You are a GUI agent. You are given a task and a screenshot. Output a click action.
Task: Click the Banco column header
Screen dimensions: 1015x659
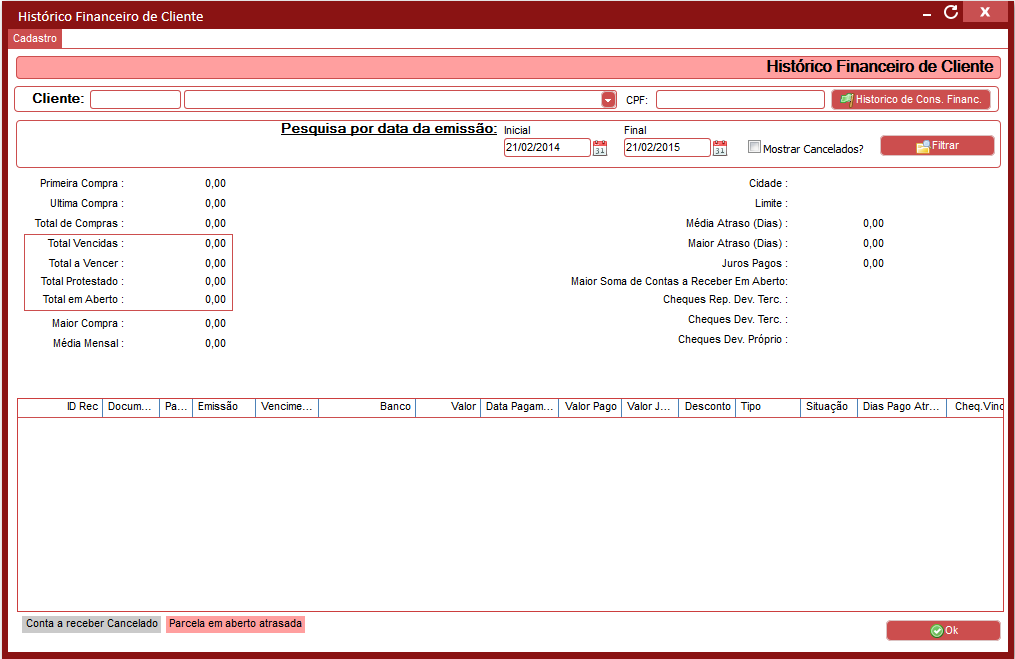367,407
